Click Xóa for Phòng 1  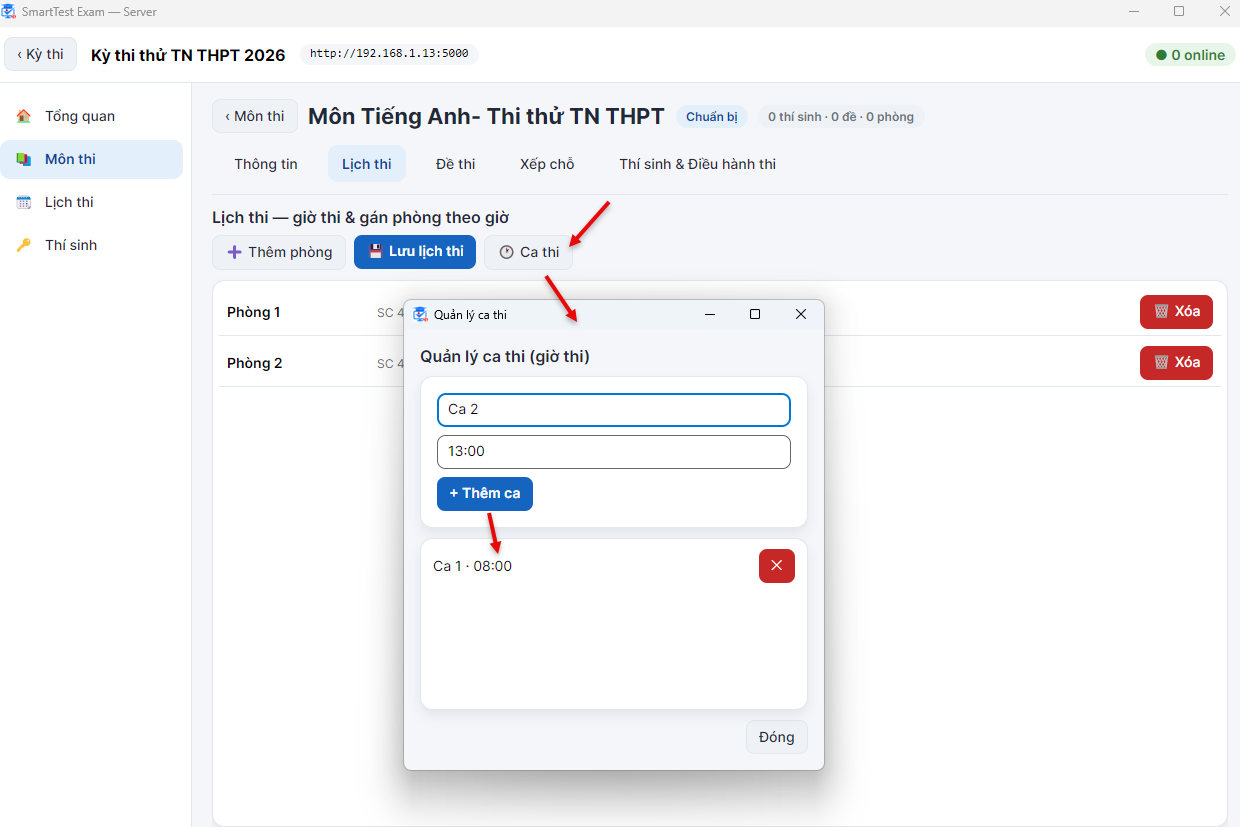point(1176,311)
